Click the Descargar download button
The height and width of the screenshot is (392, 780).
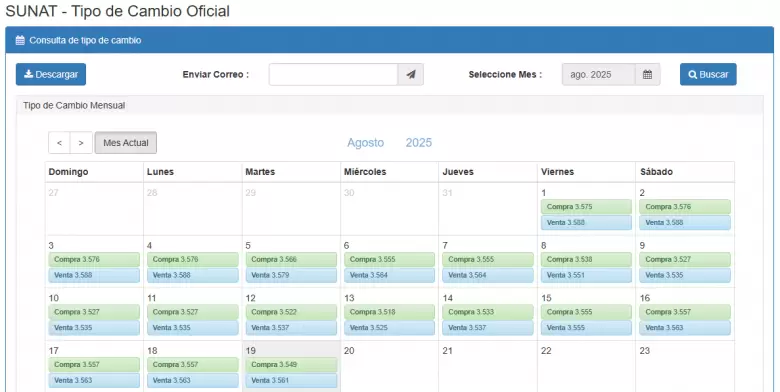(x=51, y=74)
